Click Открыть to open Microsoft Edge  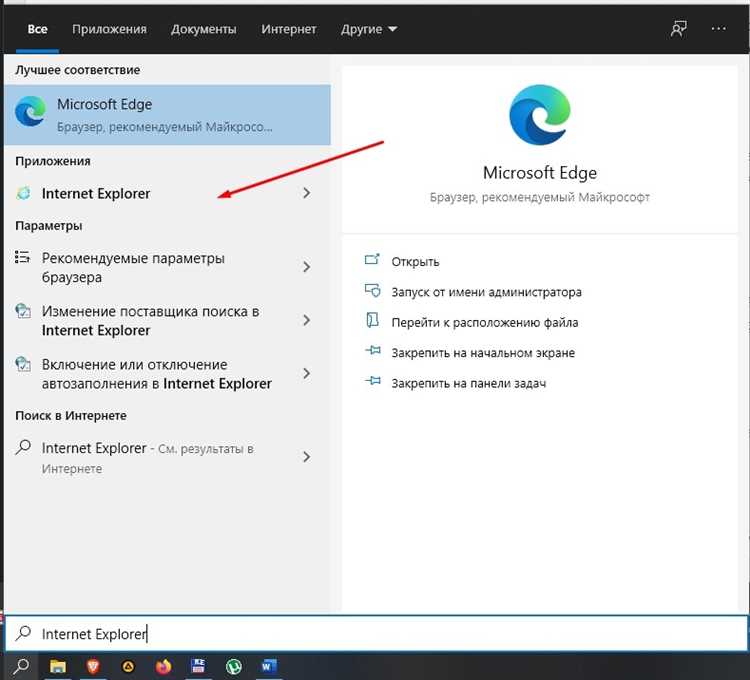[415, 261]
